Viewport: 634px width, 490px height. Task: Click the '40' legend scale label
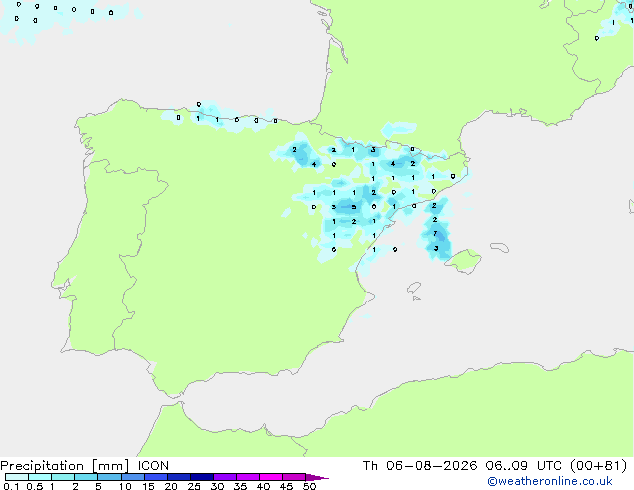pyautogui.click(x=263, y=486)
